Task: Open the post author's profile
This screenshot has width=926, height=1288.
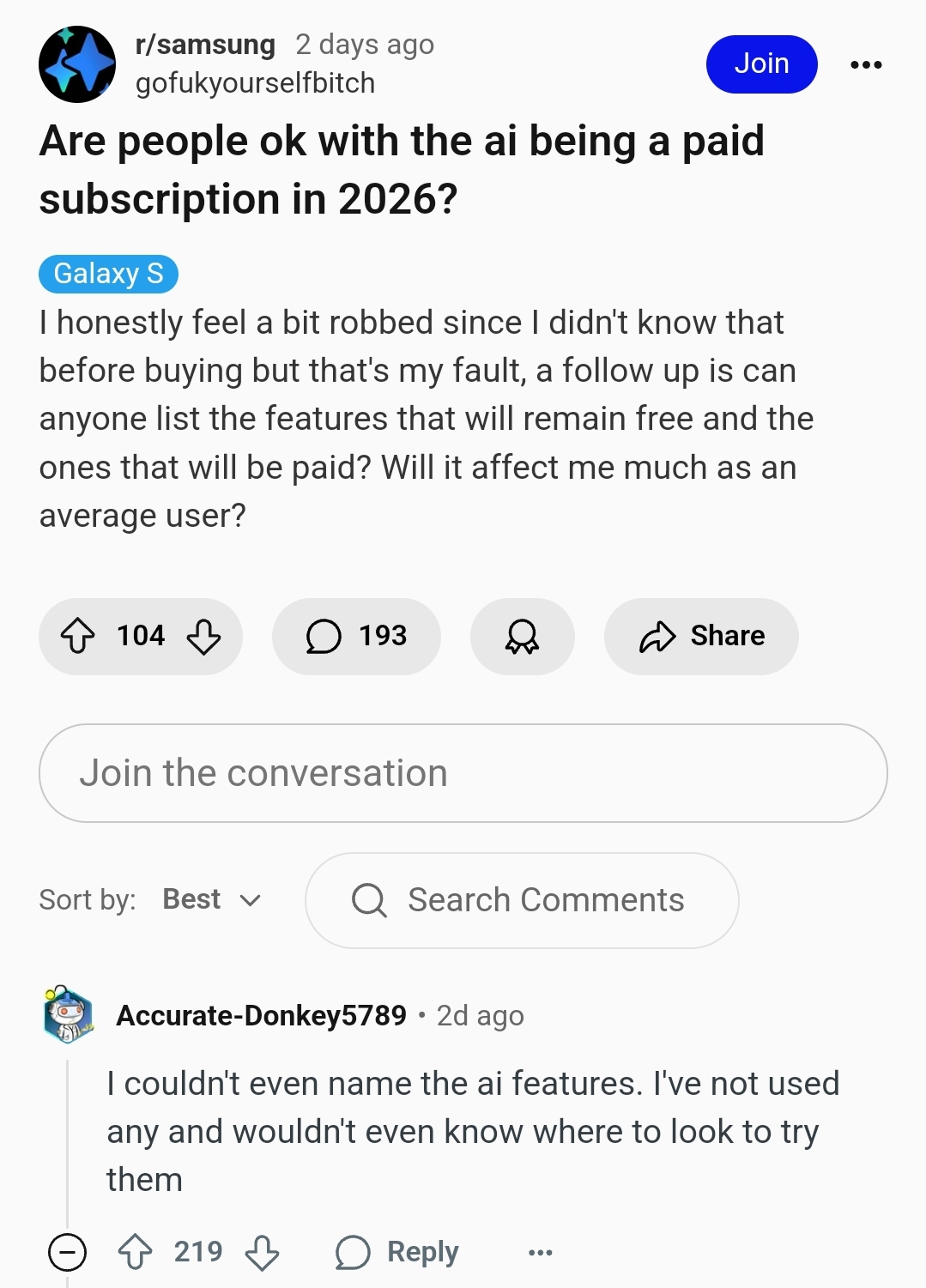Action: [x=255, y=83]
